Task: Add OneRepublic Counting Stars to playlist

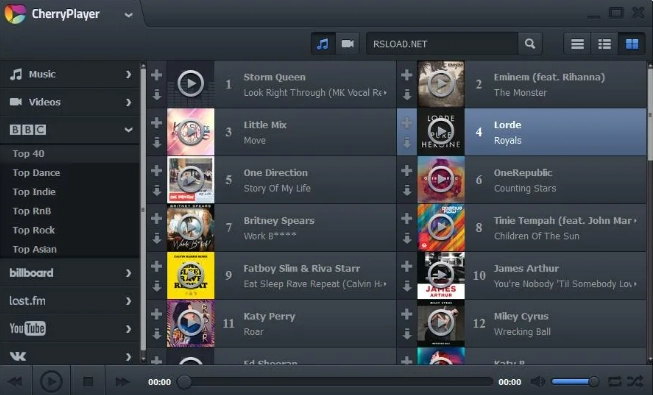Action: point(406,170)
